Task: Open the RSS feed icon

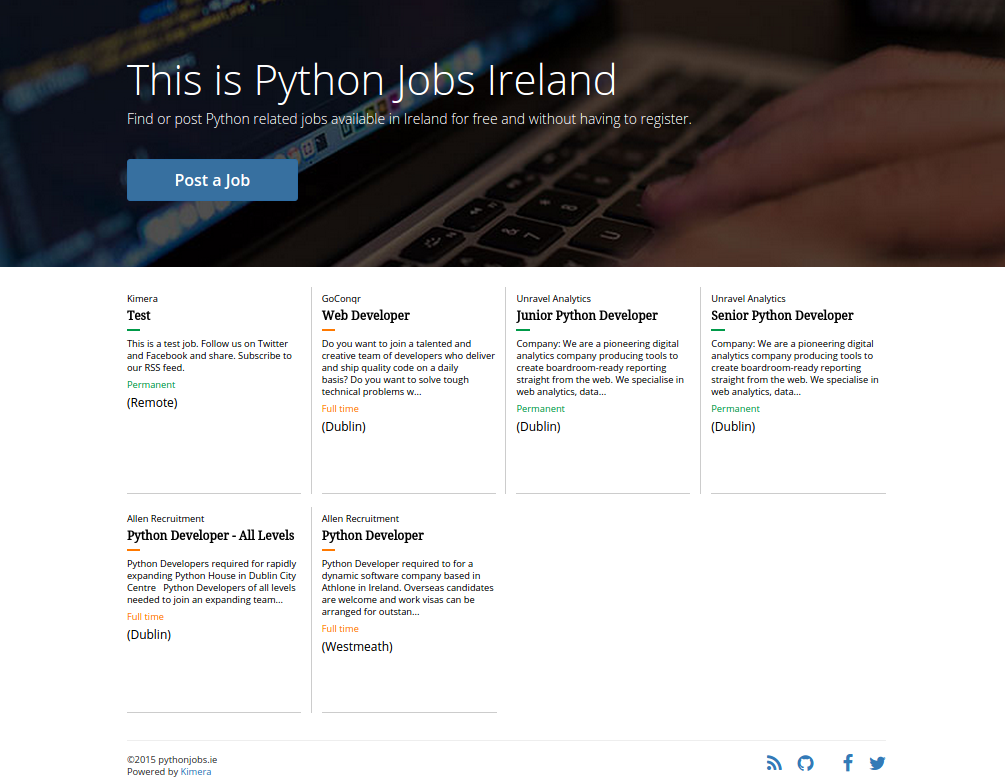Action: (x=774, y=763)
